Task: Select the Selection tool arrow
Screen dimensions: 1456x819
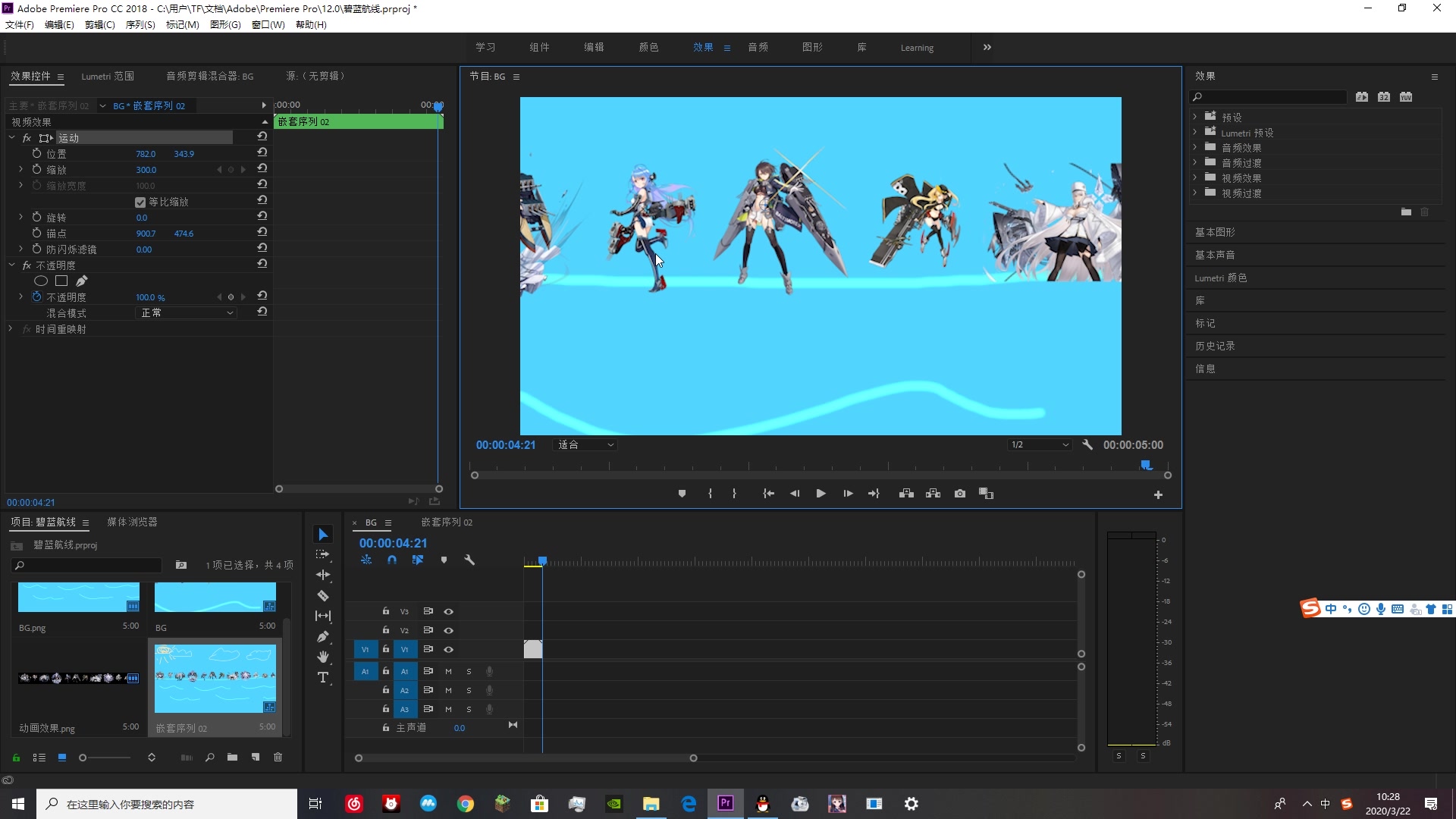Action: (x=323, y=535)
